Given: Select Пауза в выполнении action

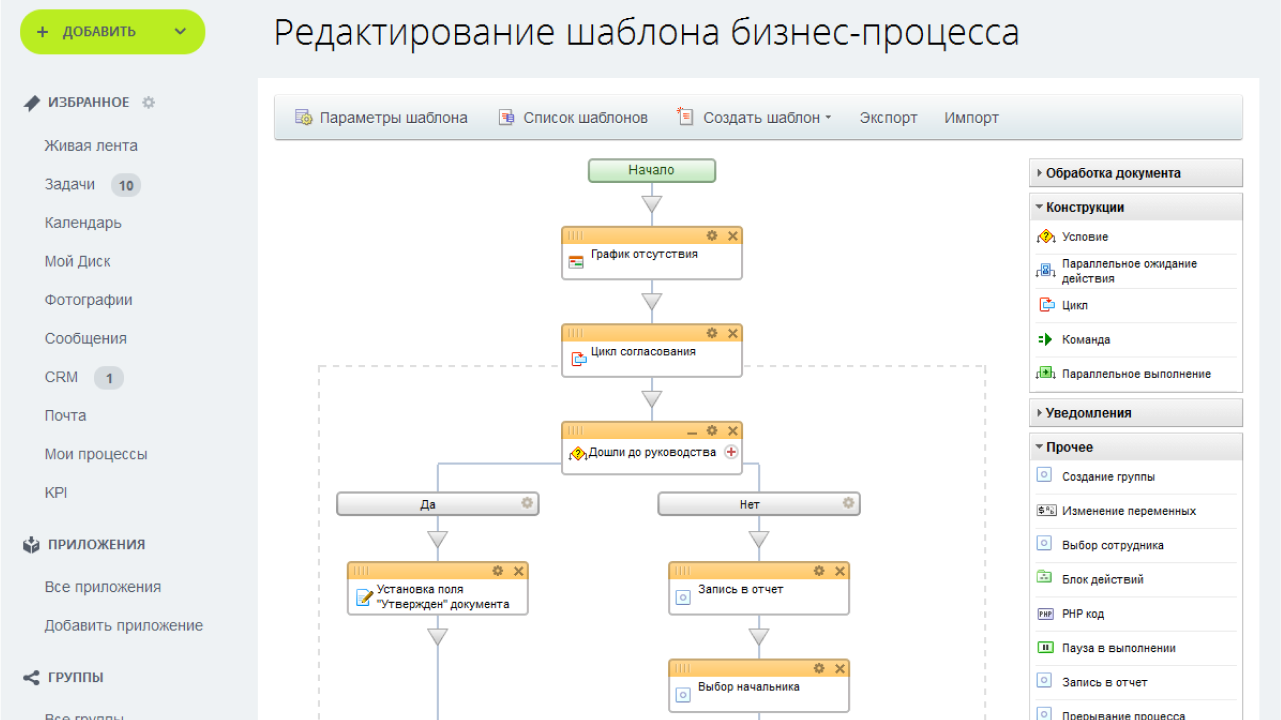Looking at the screenshot, I should pos(1118,648).
